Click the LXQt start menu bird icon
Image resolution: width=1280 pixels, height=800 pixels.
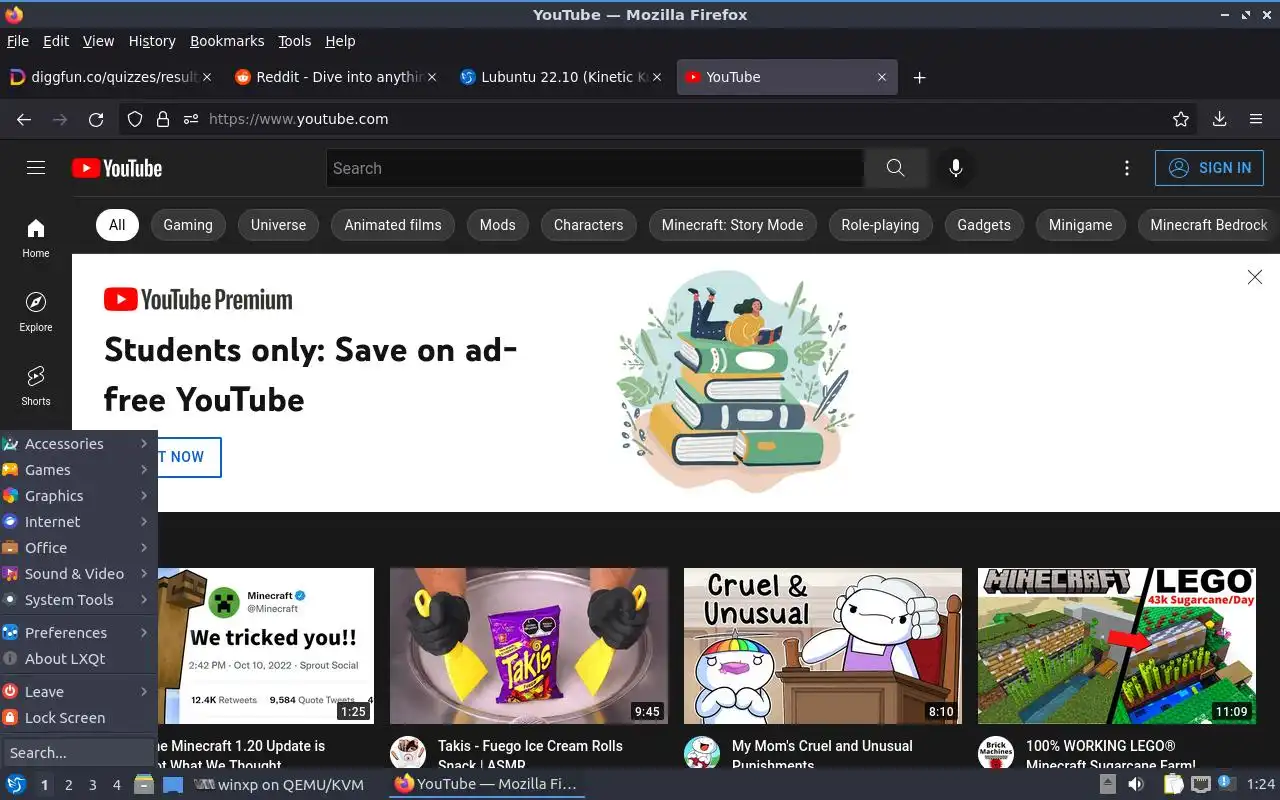(x=16, y=785)
